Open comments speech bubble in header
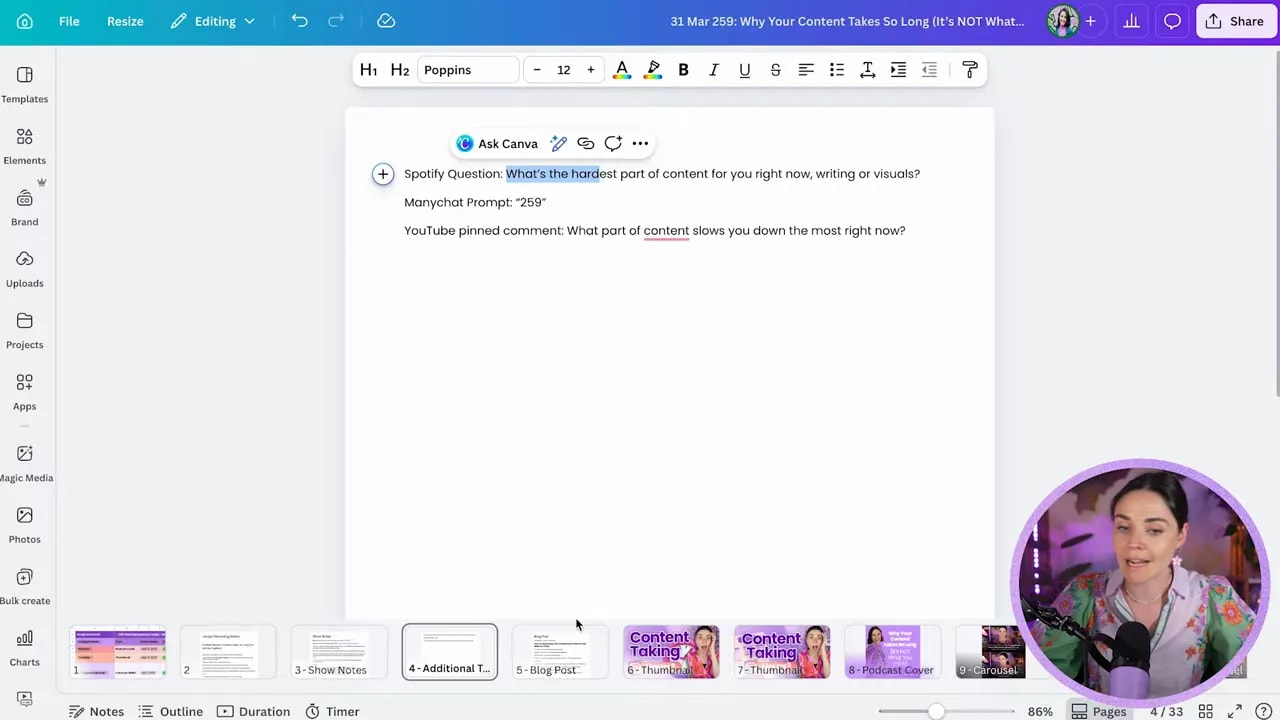Screen dimensions: 1280x720 (x=1172, y=21)
